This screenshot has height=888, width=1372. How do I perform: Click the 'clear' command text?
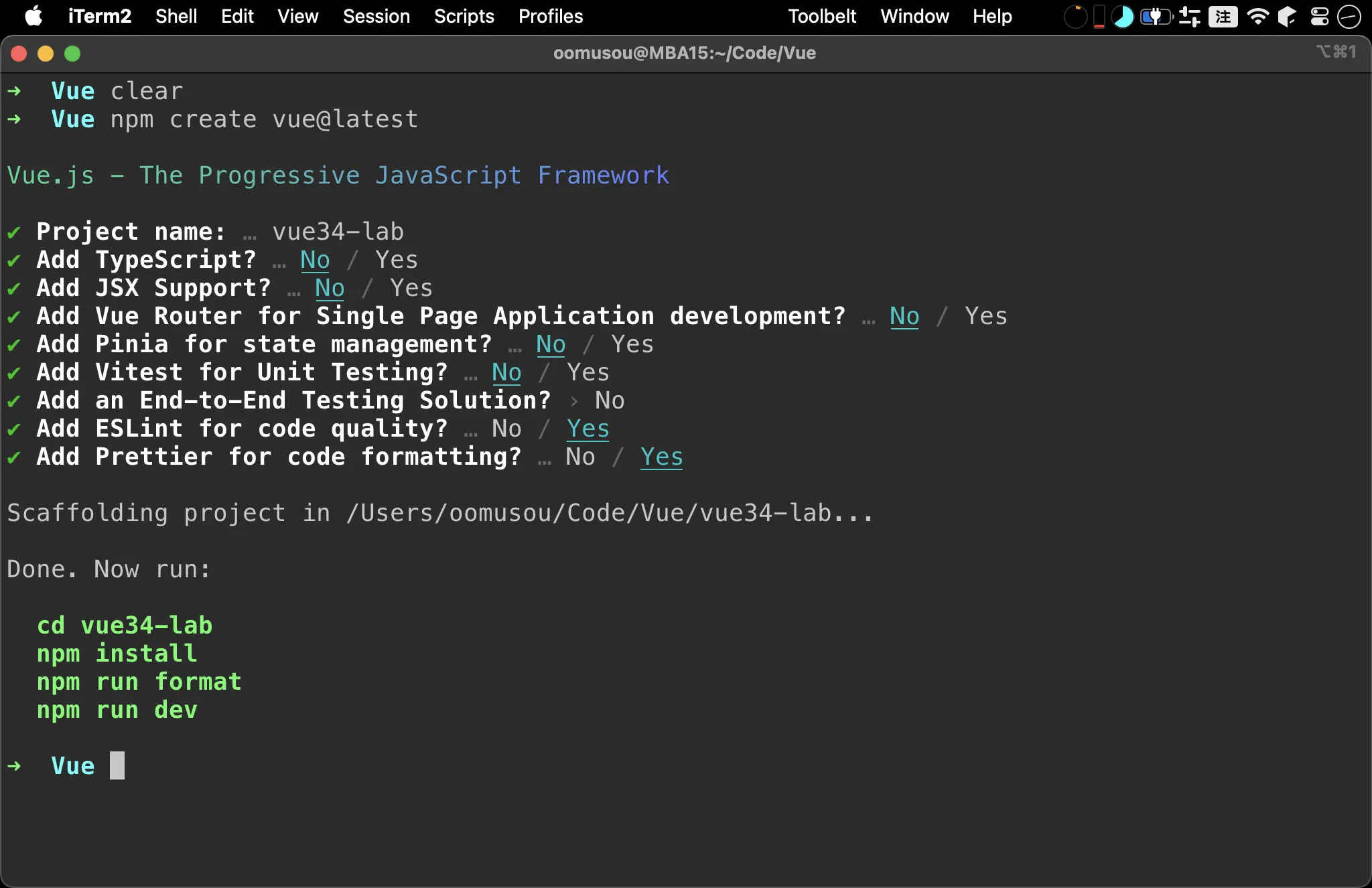(x=147, y=91)
